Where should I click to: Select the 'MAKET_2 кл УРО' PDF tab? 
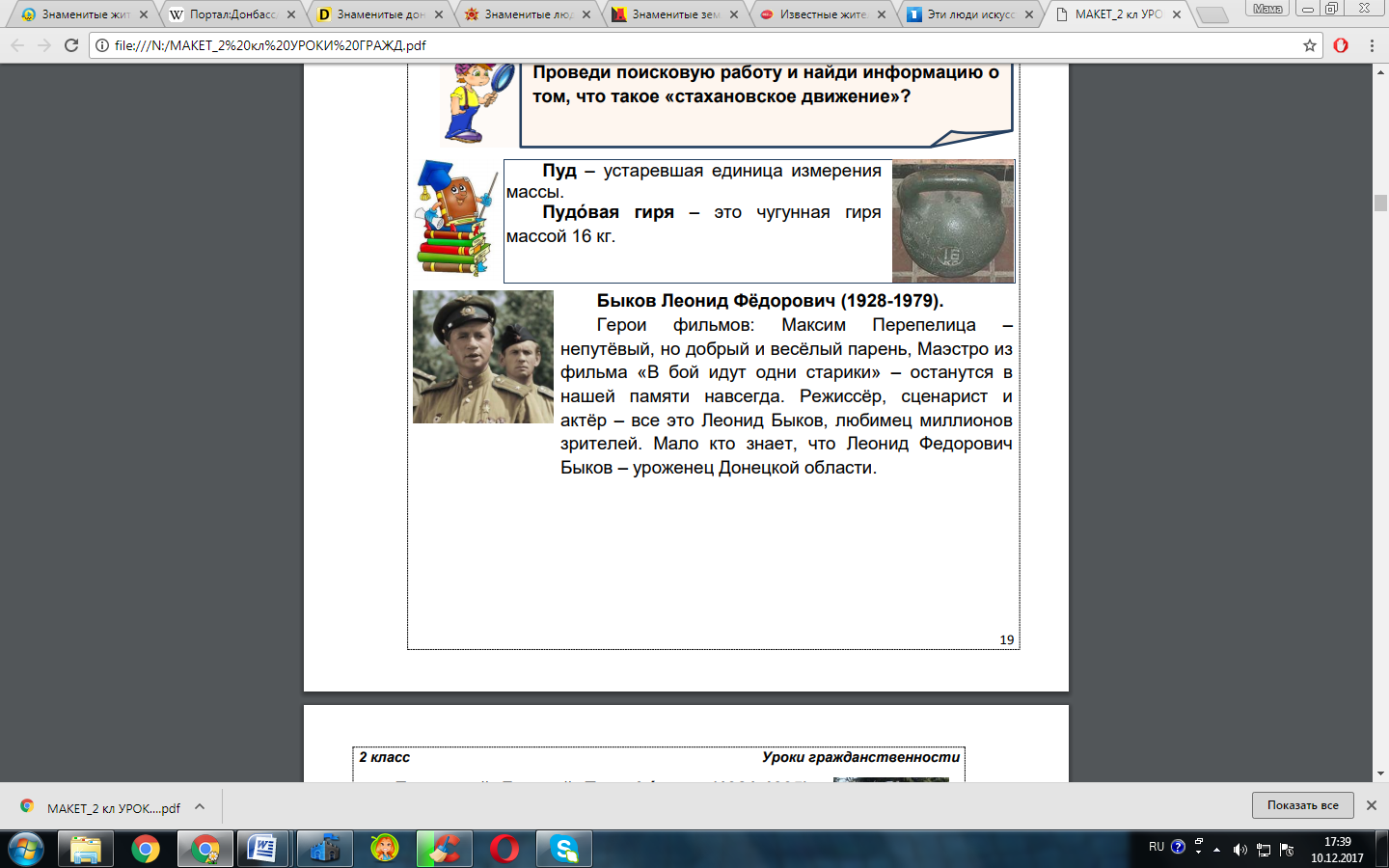[x=1118, y=14]
